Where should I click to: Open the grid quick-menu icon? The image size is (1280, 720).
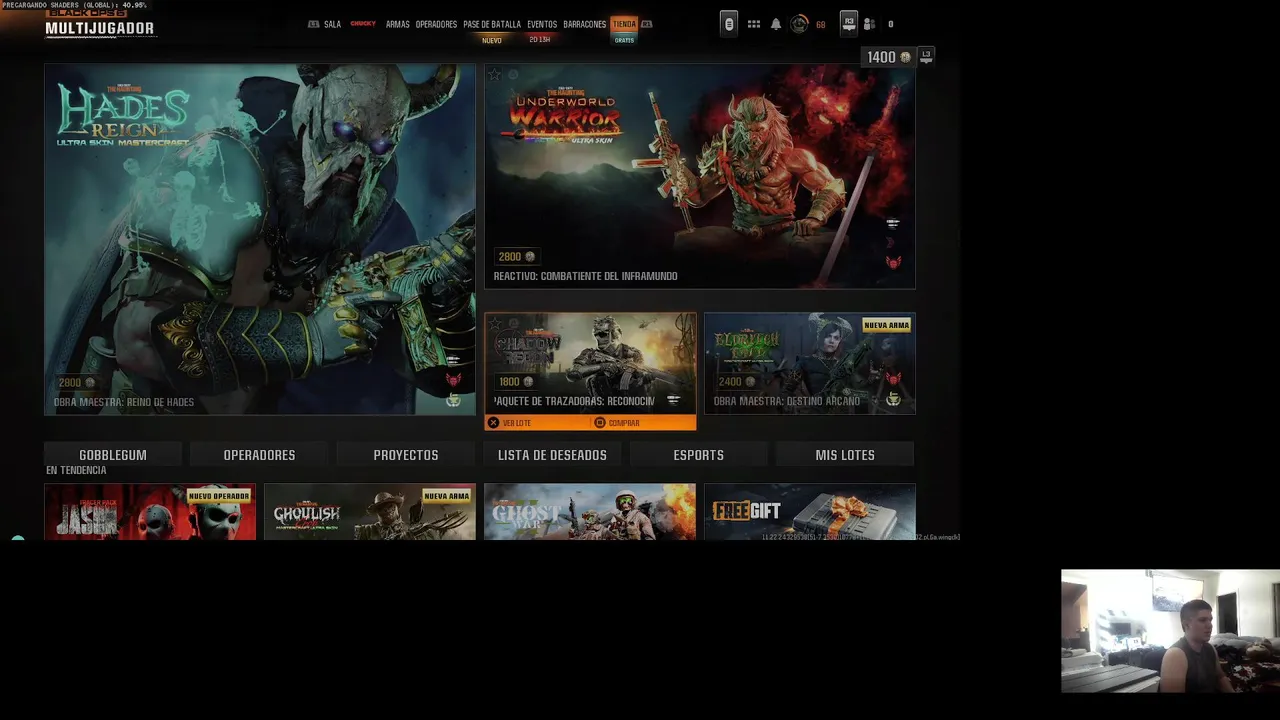pos(754,24)
